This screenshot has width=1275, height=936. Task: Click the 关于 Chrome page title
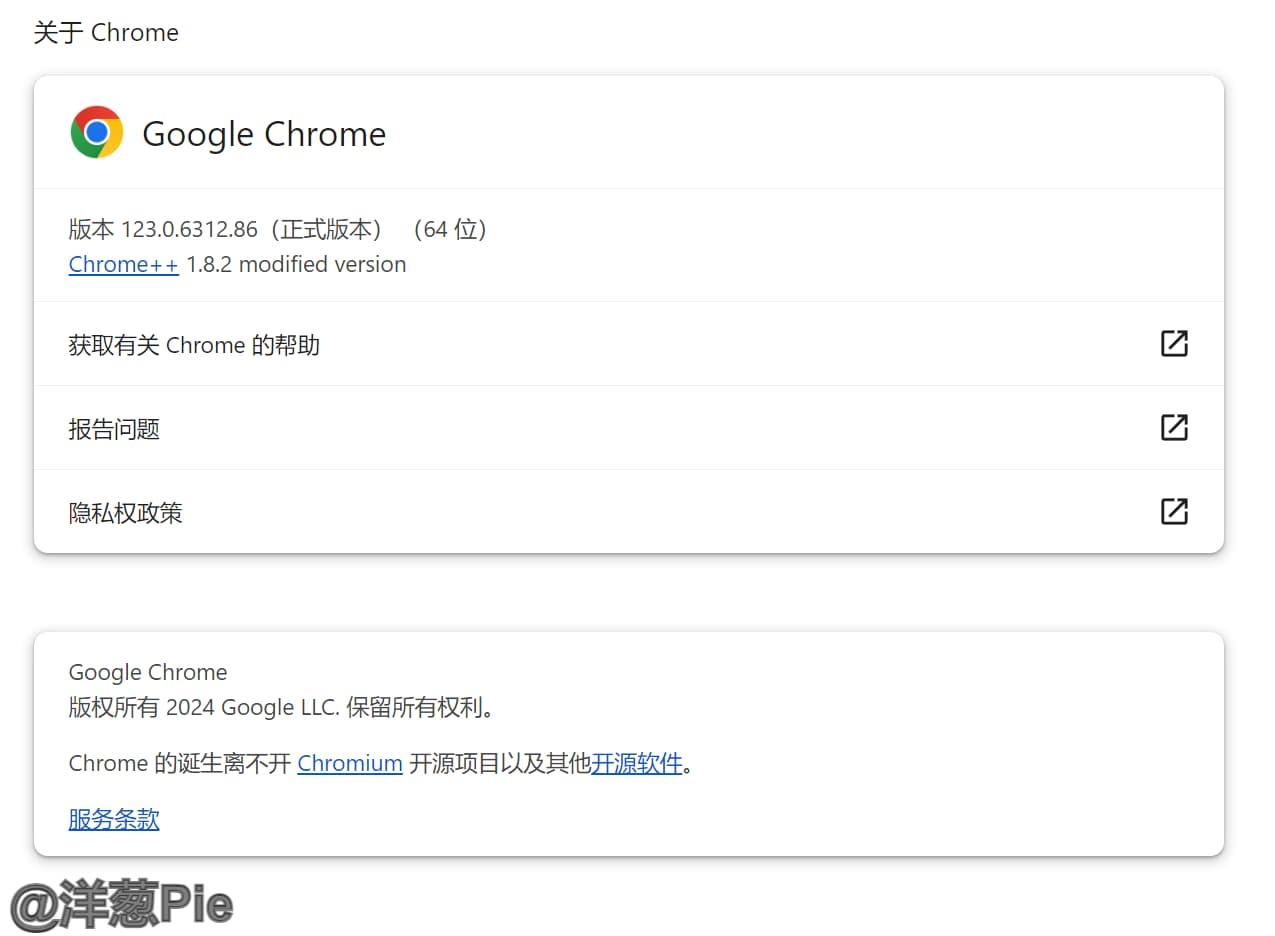pyautogui.click(x=105, y=32)
